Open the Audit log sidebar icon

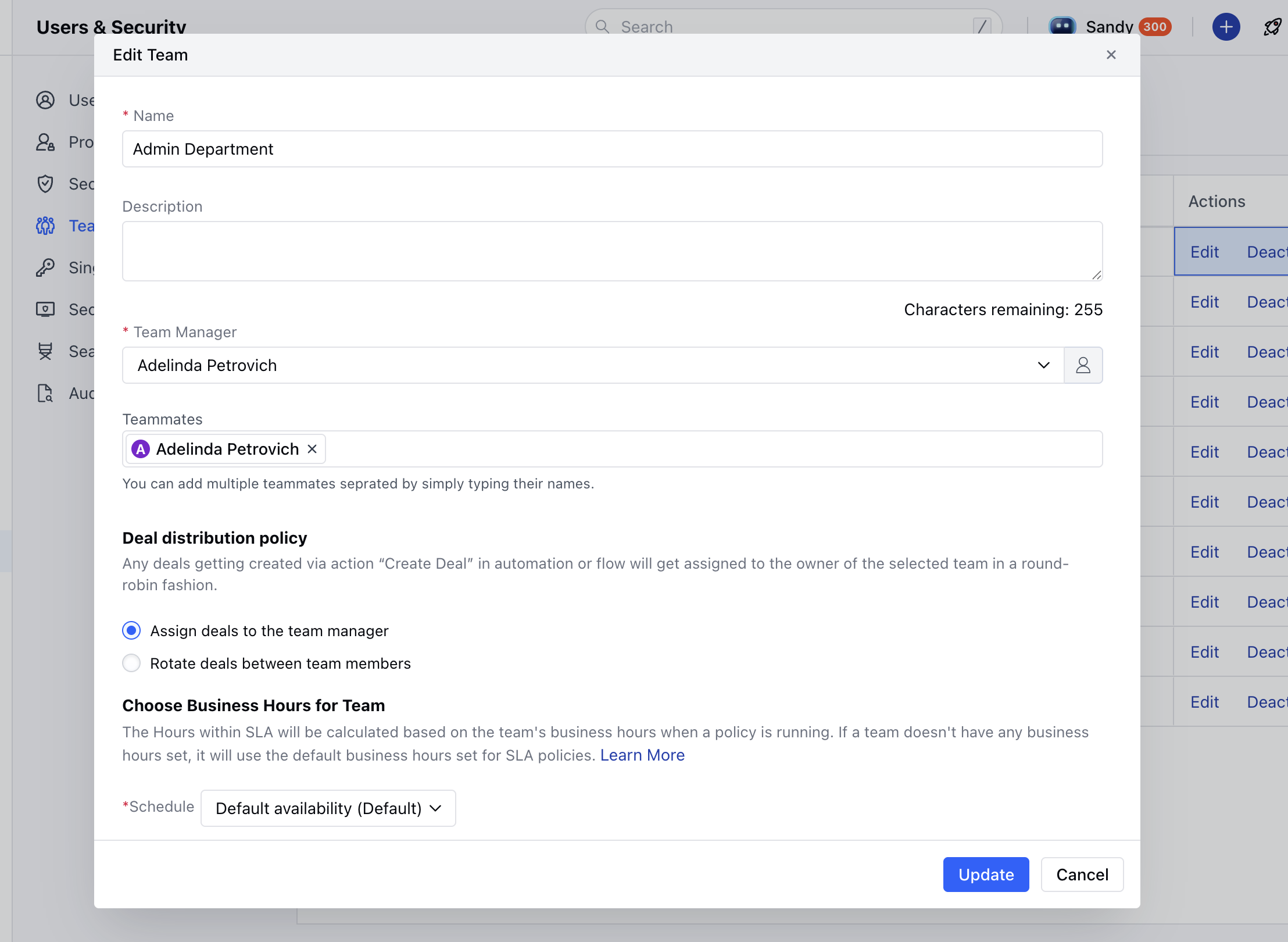click(x=45, y=393)
